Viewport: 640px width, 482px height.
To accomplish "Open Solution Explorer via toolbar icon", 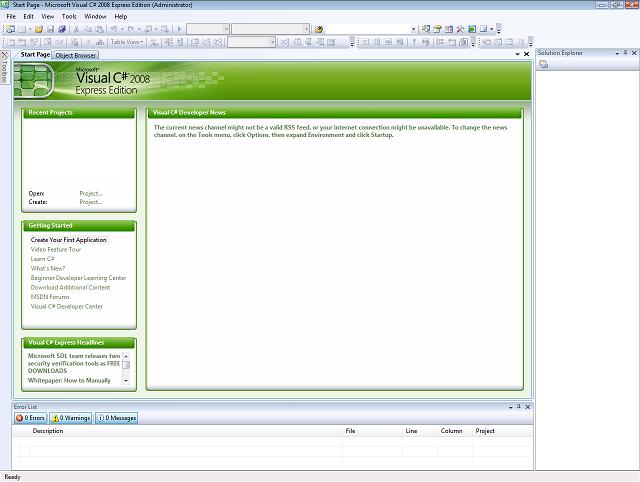I will click(426, 29).
